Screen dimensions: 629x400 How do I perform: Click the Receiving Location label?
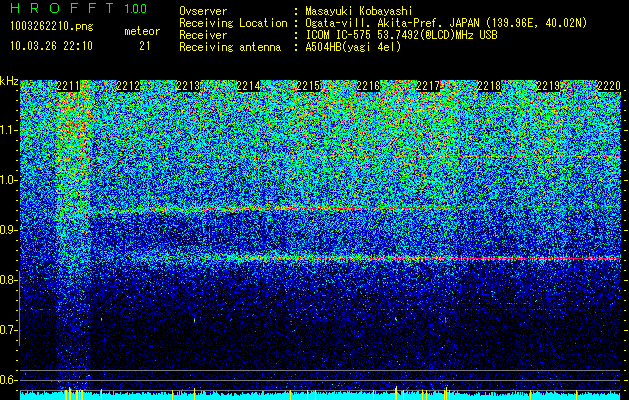233,23
